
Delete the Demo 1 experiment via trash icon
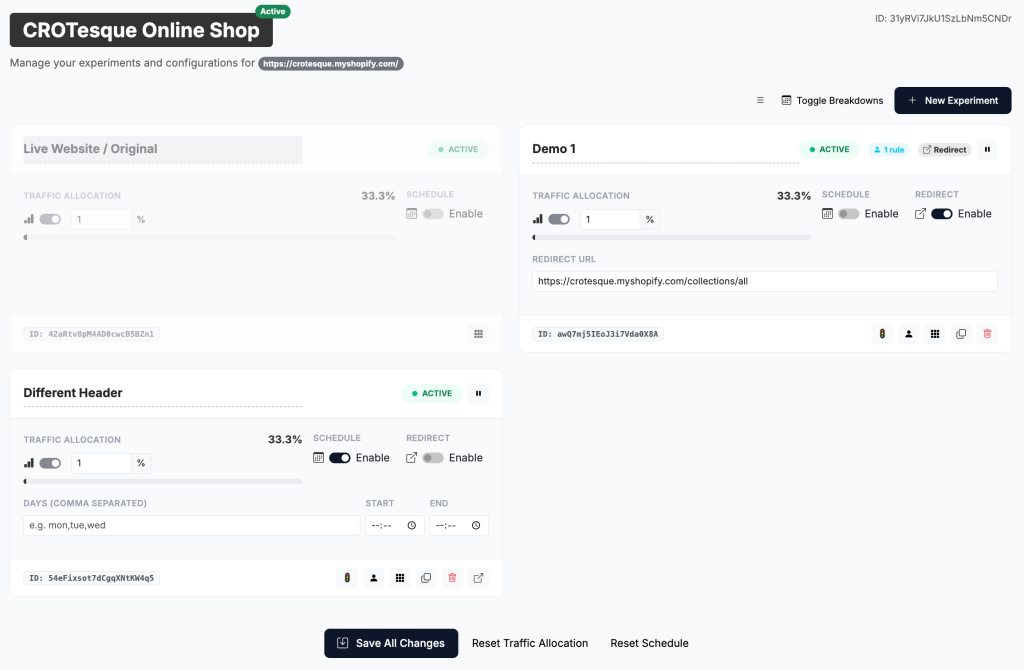[x=987, y=334]
